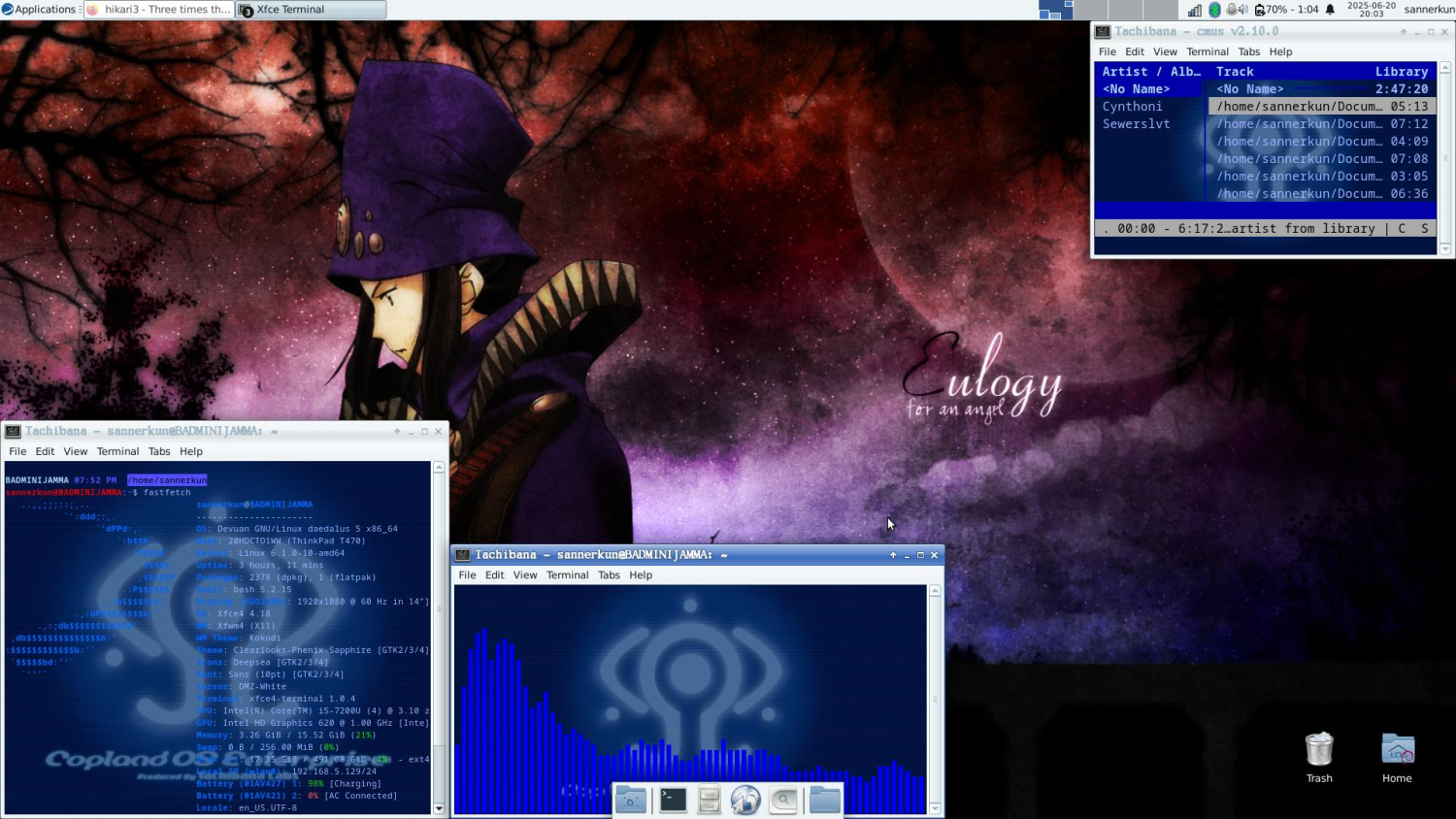Open the Trash desktop icon
The height and width of the screenshot is (819, 1456).
(1319, 758)
